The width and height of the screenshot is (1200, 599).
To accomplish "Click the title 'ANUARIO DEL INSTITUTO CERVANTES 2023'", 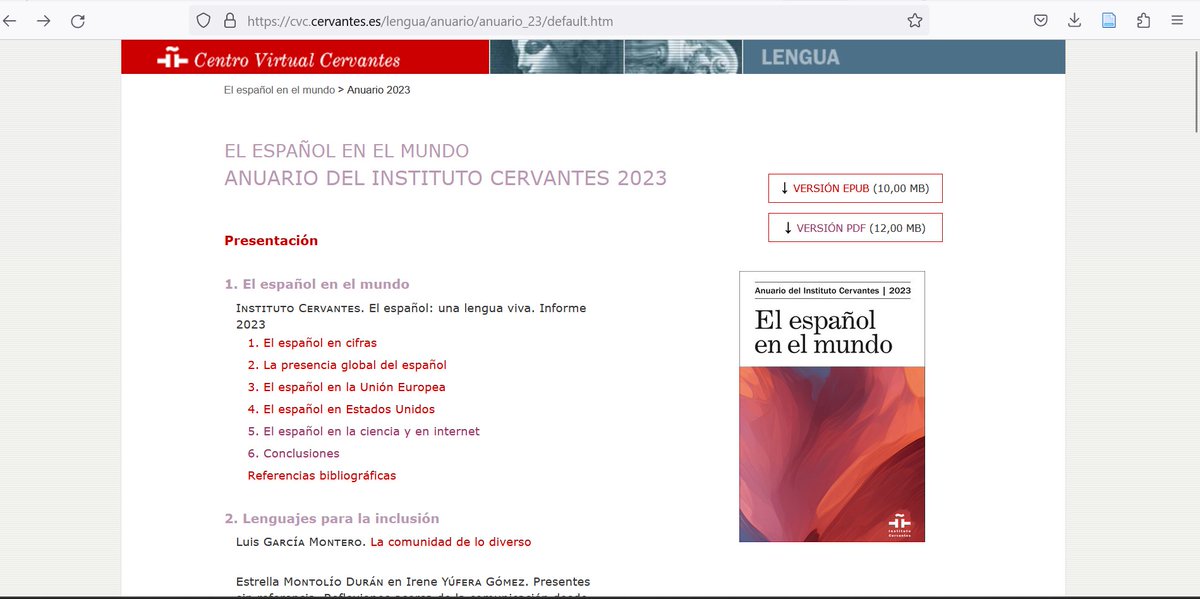I will 445,179.
